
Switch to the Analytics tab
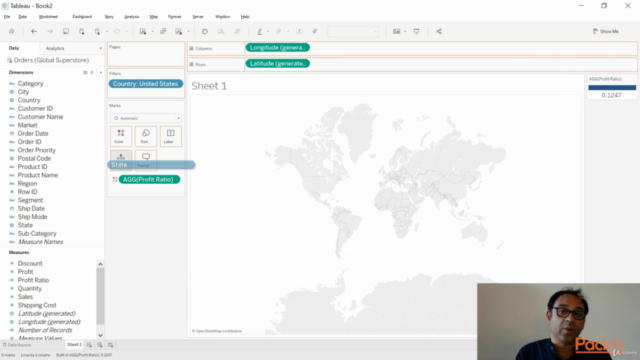tap(55, 48)
